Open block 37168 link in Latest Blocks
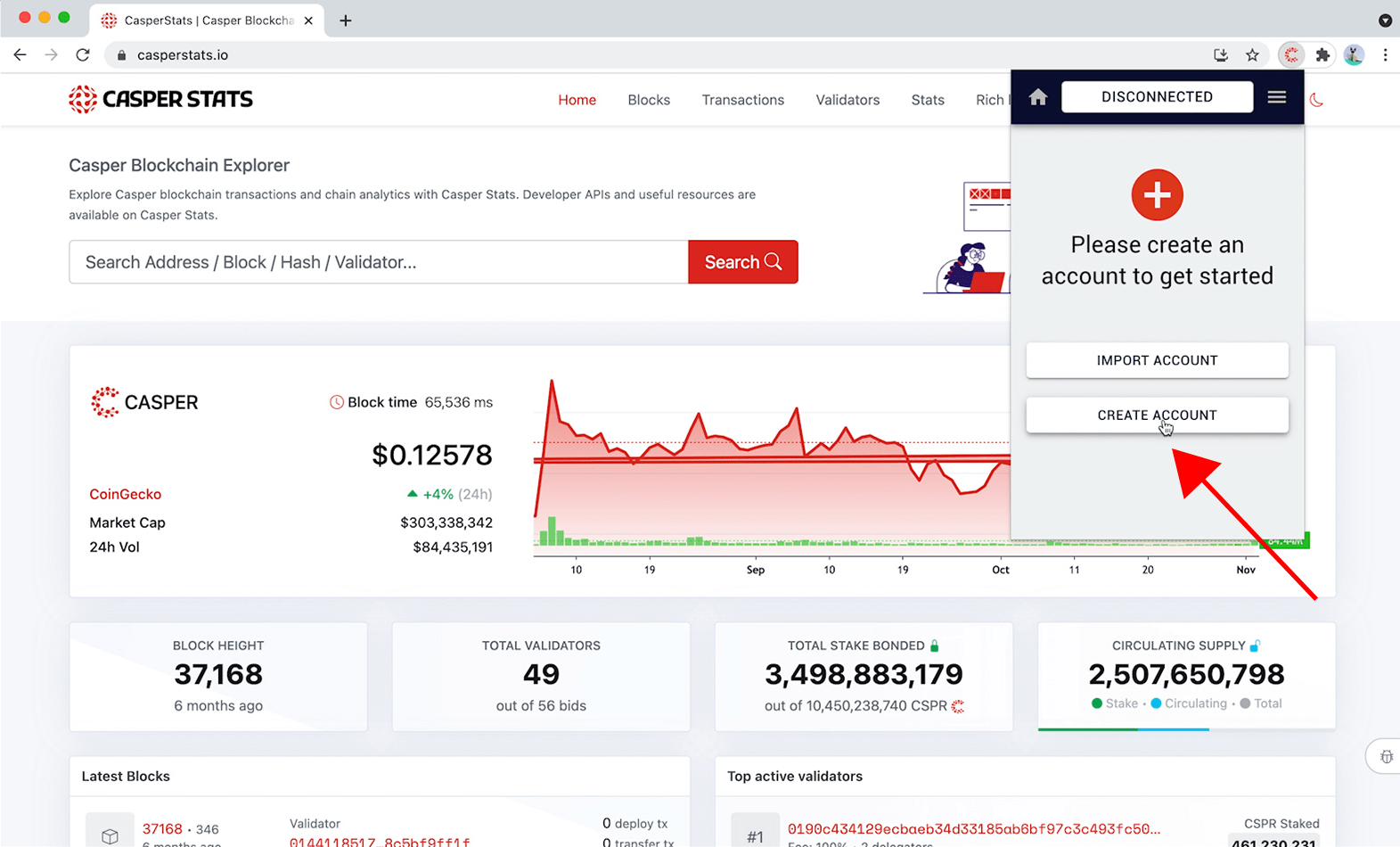This screenshot has height=847, width=1400. (x=162, y=829)
